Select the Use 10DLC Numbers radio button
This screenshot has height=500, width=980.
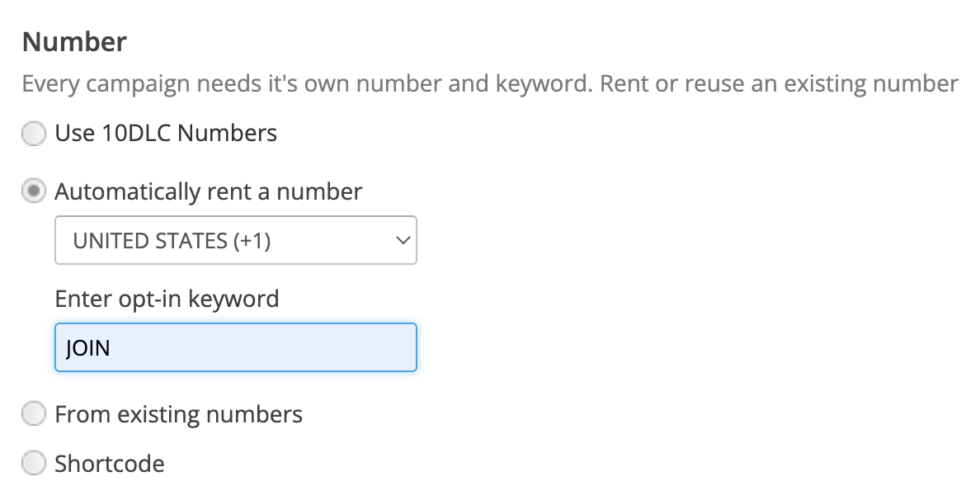[34, 134]
